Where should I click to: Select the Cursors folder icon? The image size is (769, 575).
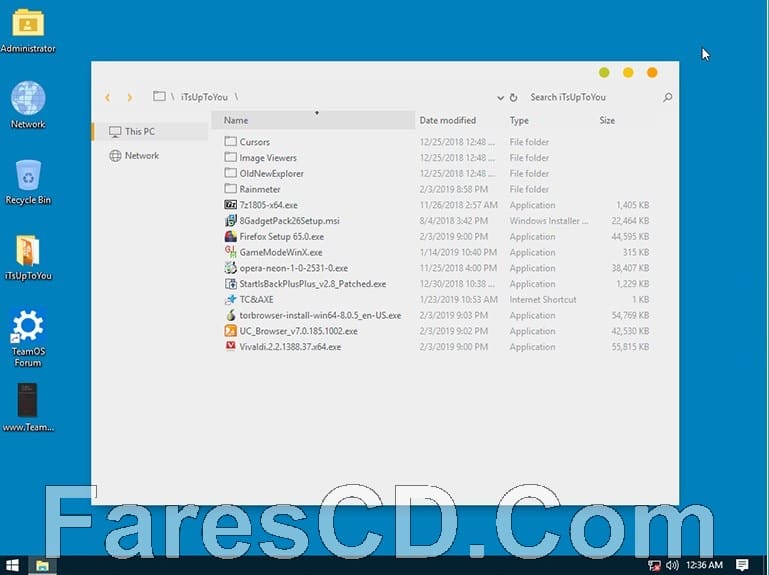coord(231,141)
